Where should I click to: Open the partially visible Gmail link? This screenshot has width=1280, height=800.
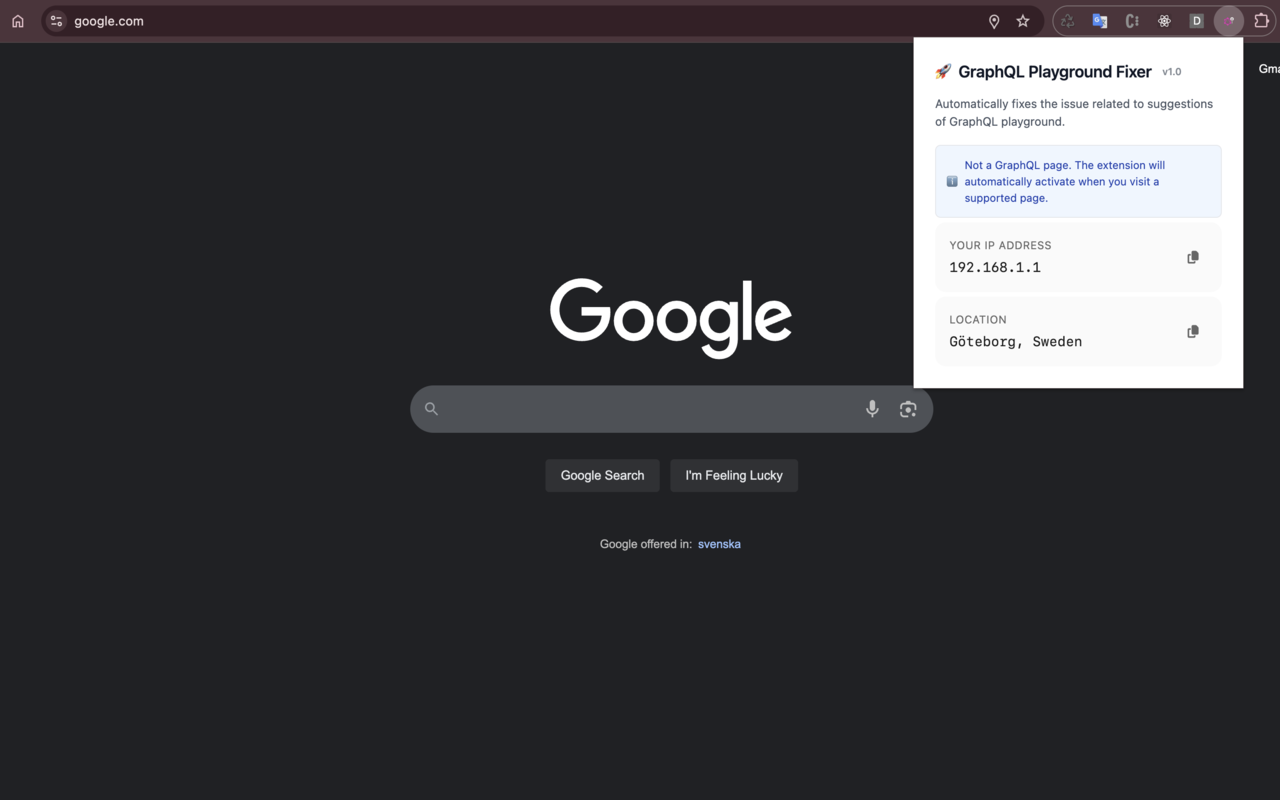[x=1269, y=69]
